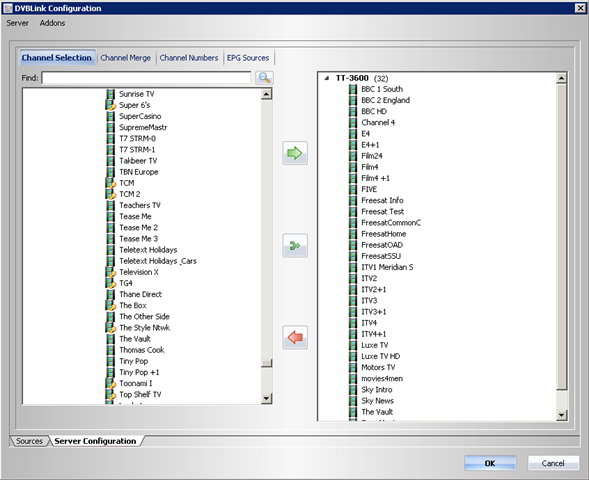Open the Server menu
This screenshot has height=480, width=589.
pyautogui.click(x=17, y=23)
